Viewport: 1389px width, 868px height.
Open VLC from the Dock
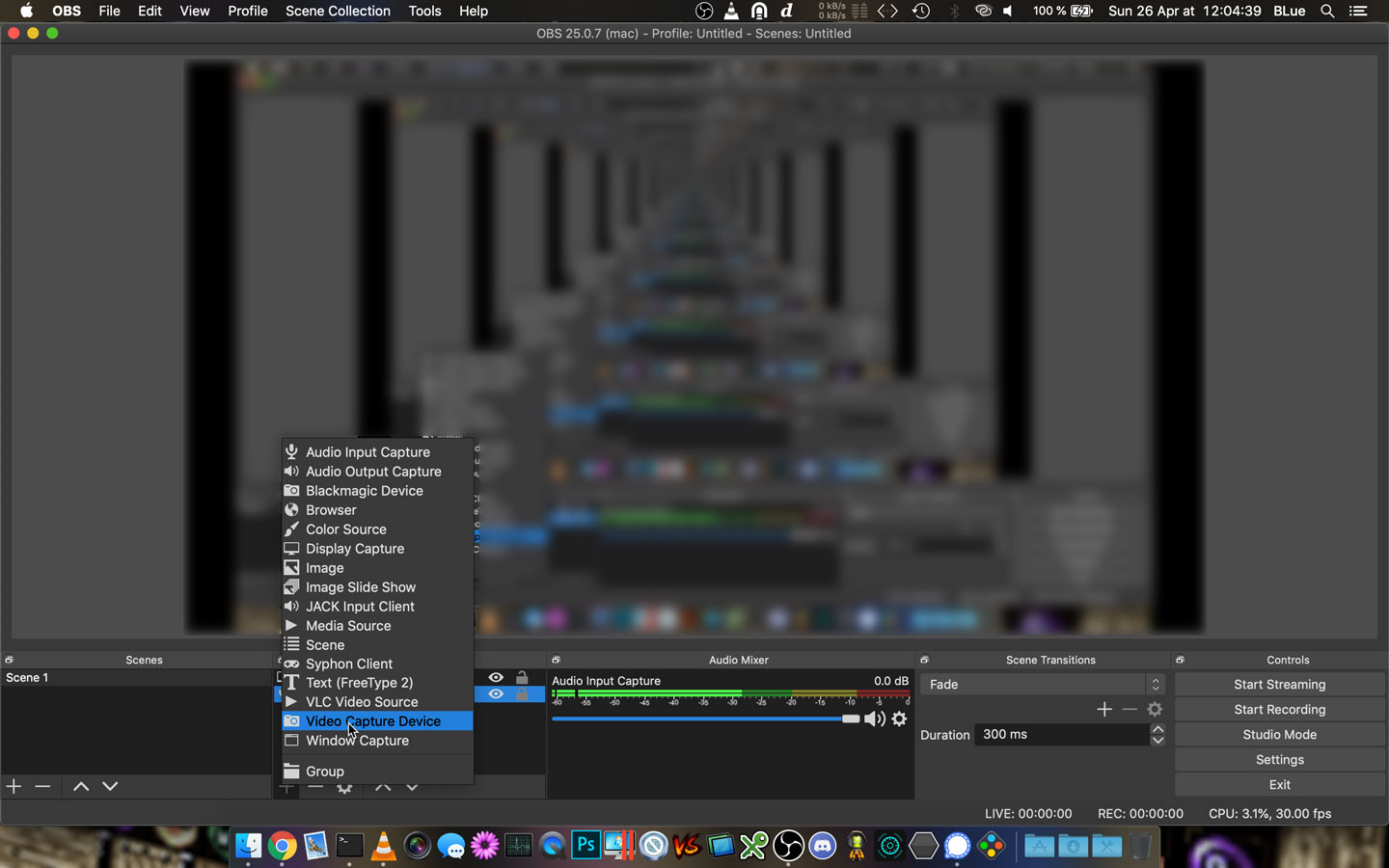tap(383, 846)
